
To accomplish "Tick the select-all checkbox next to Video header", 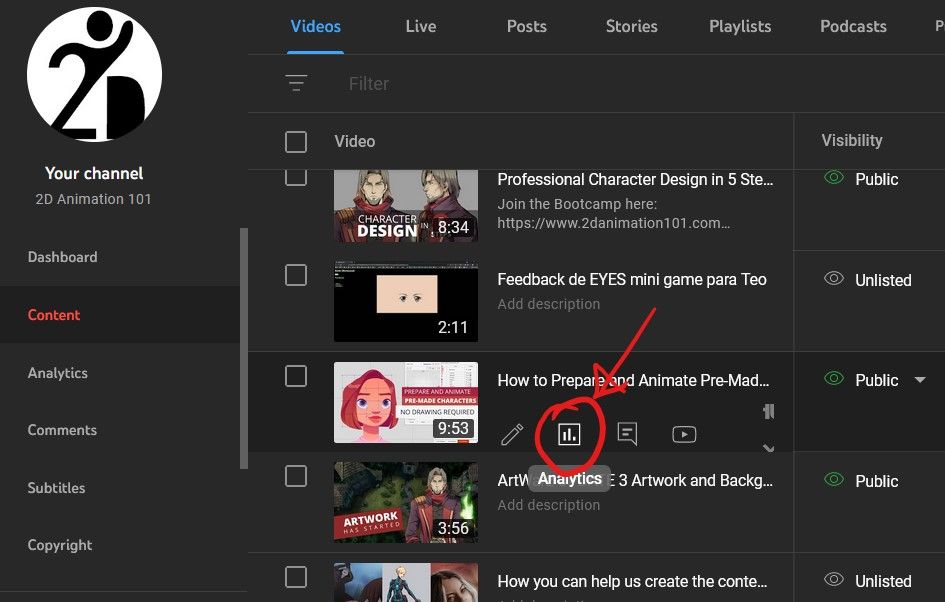I will tap(296, 141).
